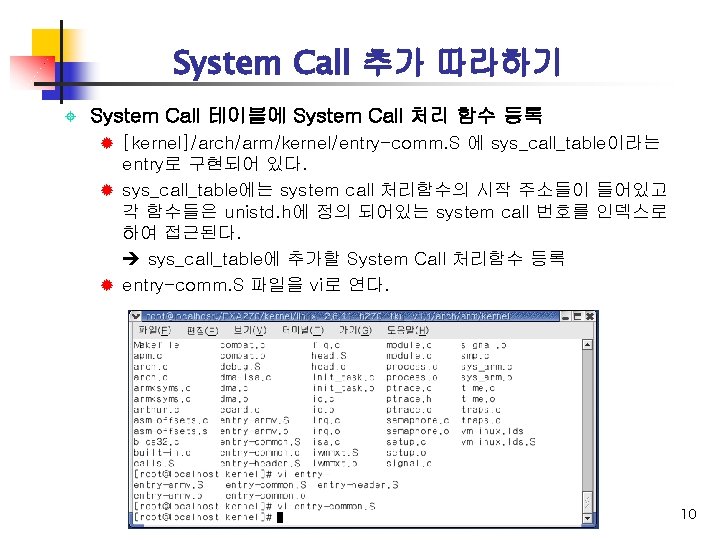This screenshot has height=540, width=720.
Task: Select apm.c in the file listing
Action: 148,355
